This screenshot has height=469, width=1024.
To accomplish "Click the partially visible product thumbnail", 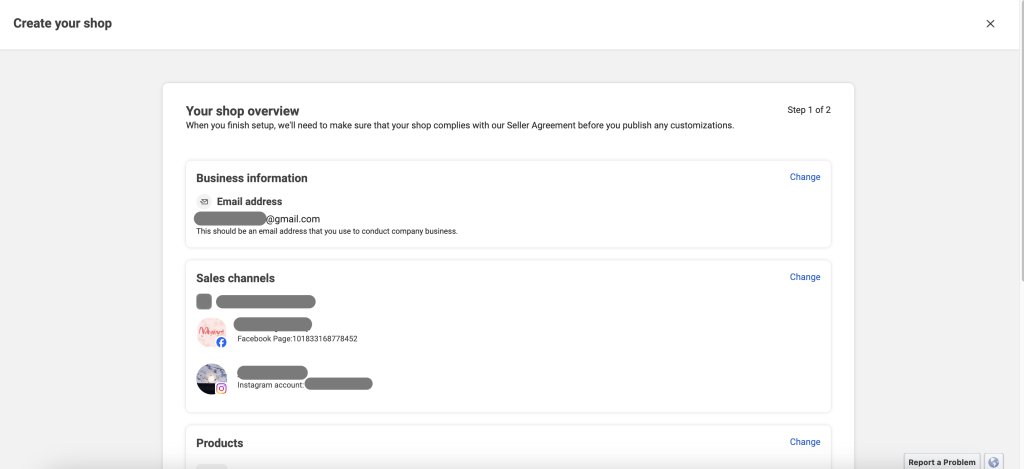I will 211,466.
